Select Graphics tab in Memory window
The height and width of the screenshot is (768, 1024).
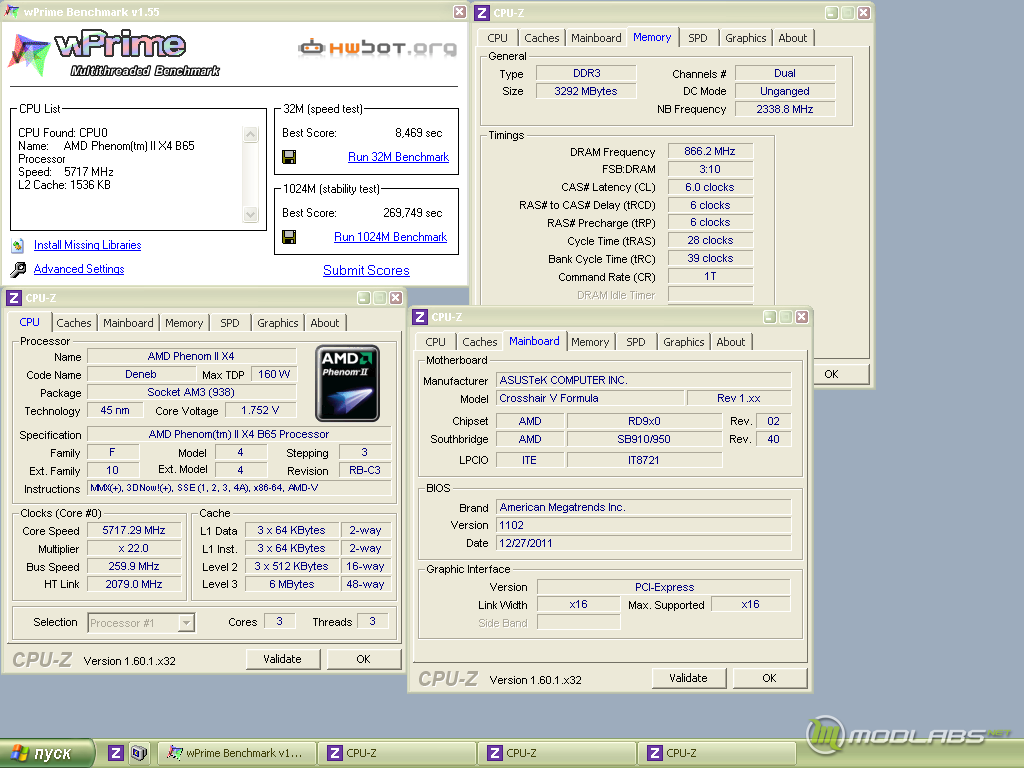[x=746, y=38]
